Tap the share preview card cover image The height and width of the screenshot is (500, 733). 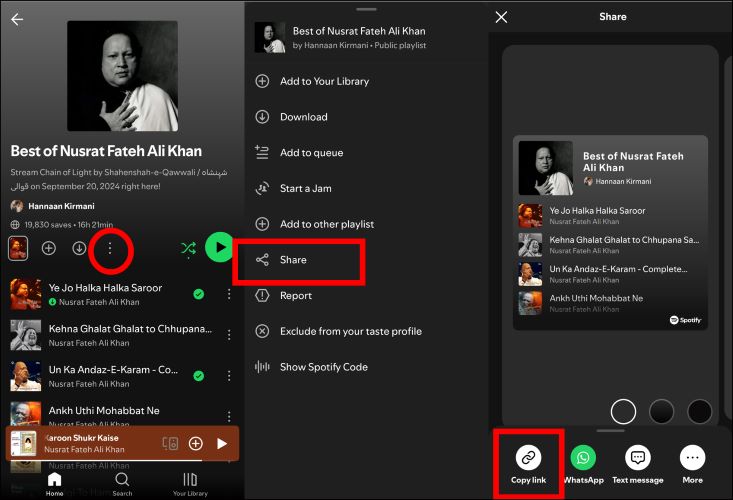(546, 168)
